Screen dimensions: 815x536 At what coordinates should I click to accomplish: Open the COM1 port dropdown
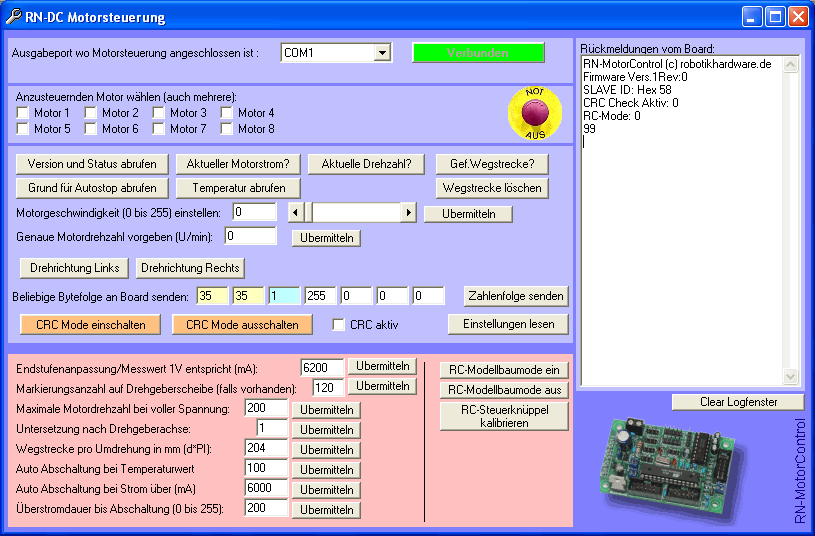(382, 53)
